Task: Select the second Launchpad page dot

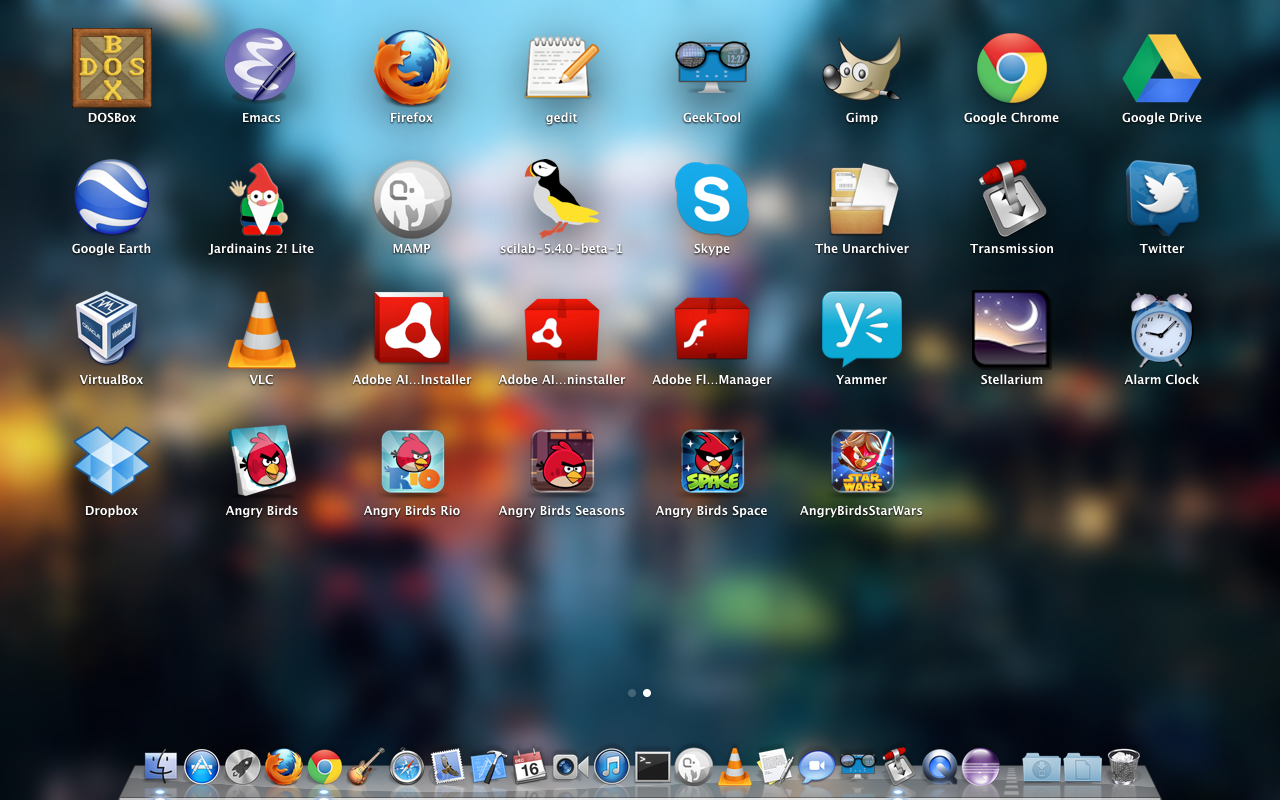Action: coord(647,693)
